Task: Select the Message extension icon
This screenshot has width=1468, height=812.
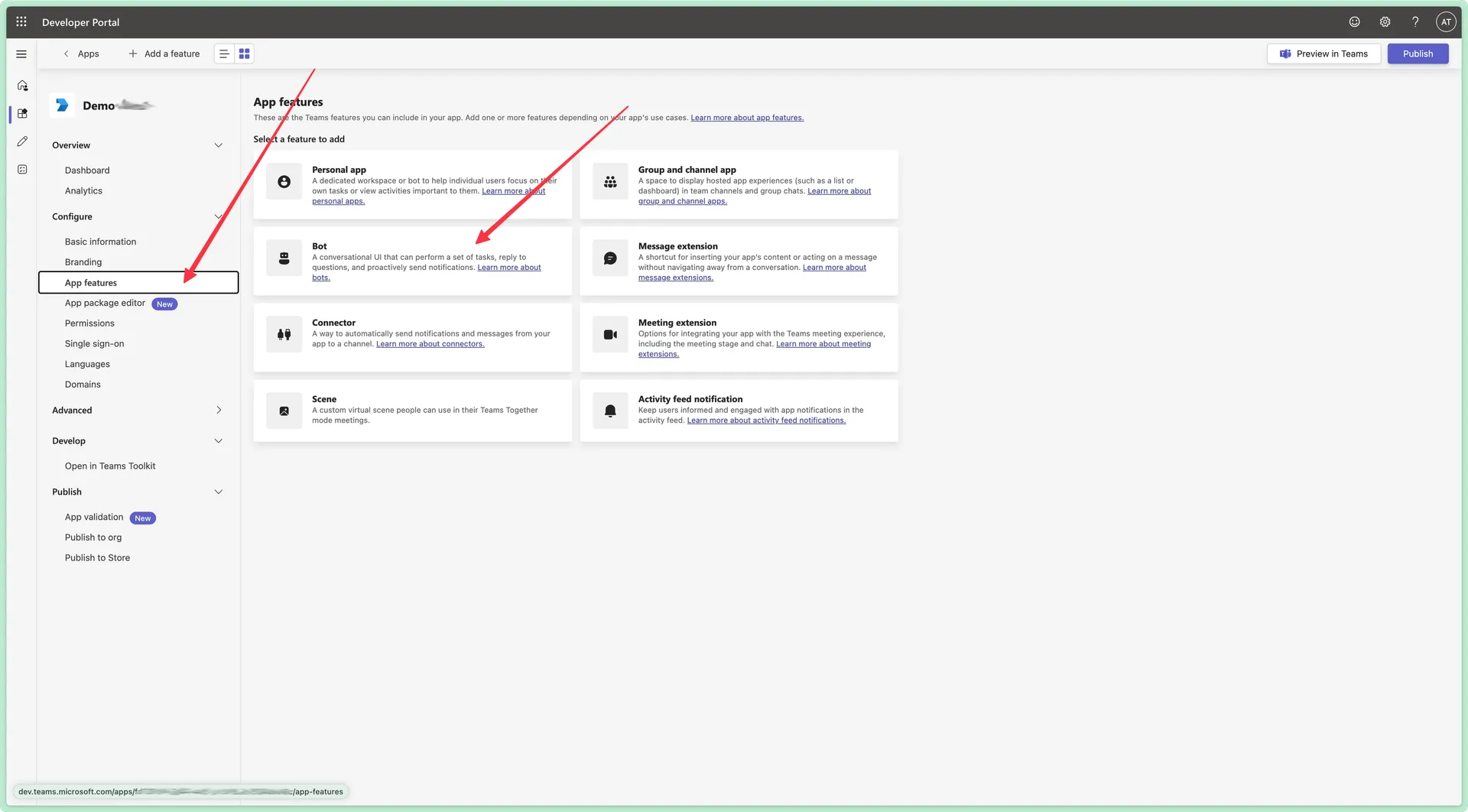Action: (610, 258)
